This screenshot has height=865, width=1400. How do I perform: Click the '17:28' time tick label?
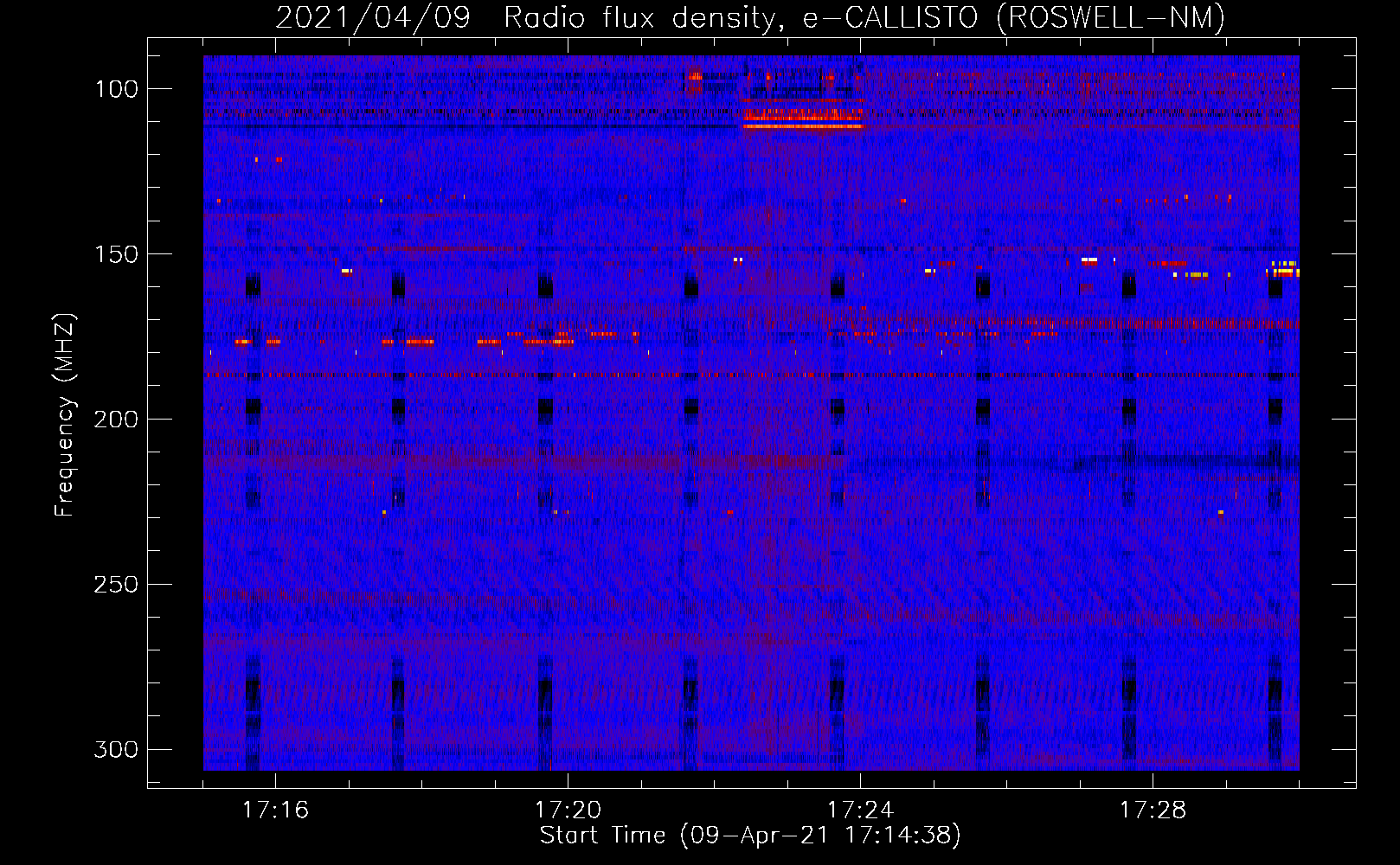click(1153, 810)
